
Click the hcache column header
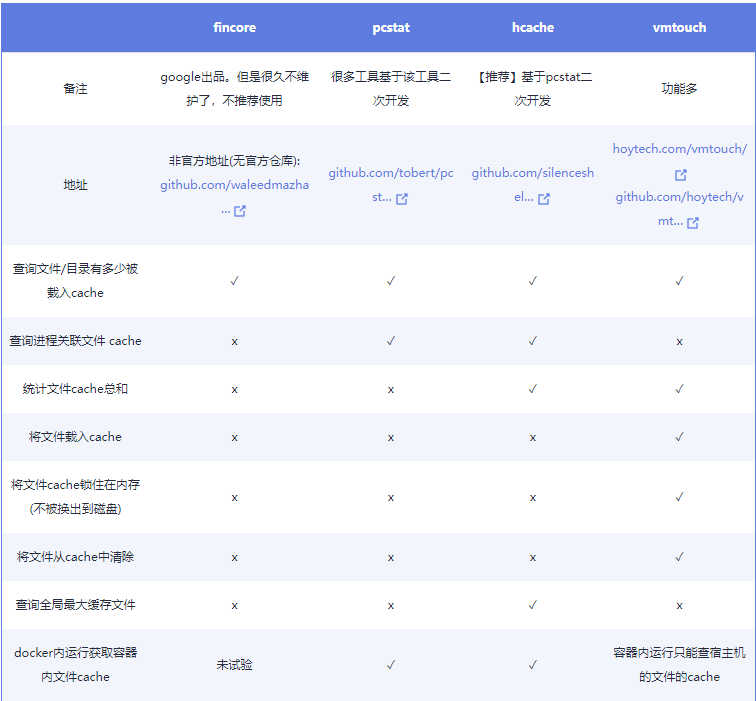pos(533,27)
